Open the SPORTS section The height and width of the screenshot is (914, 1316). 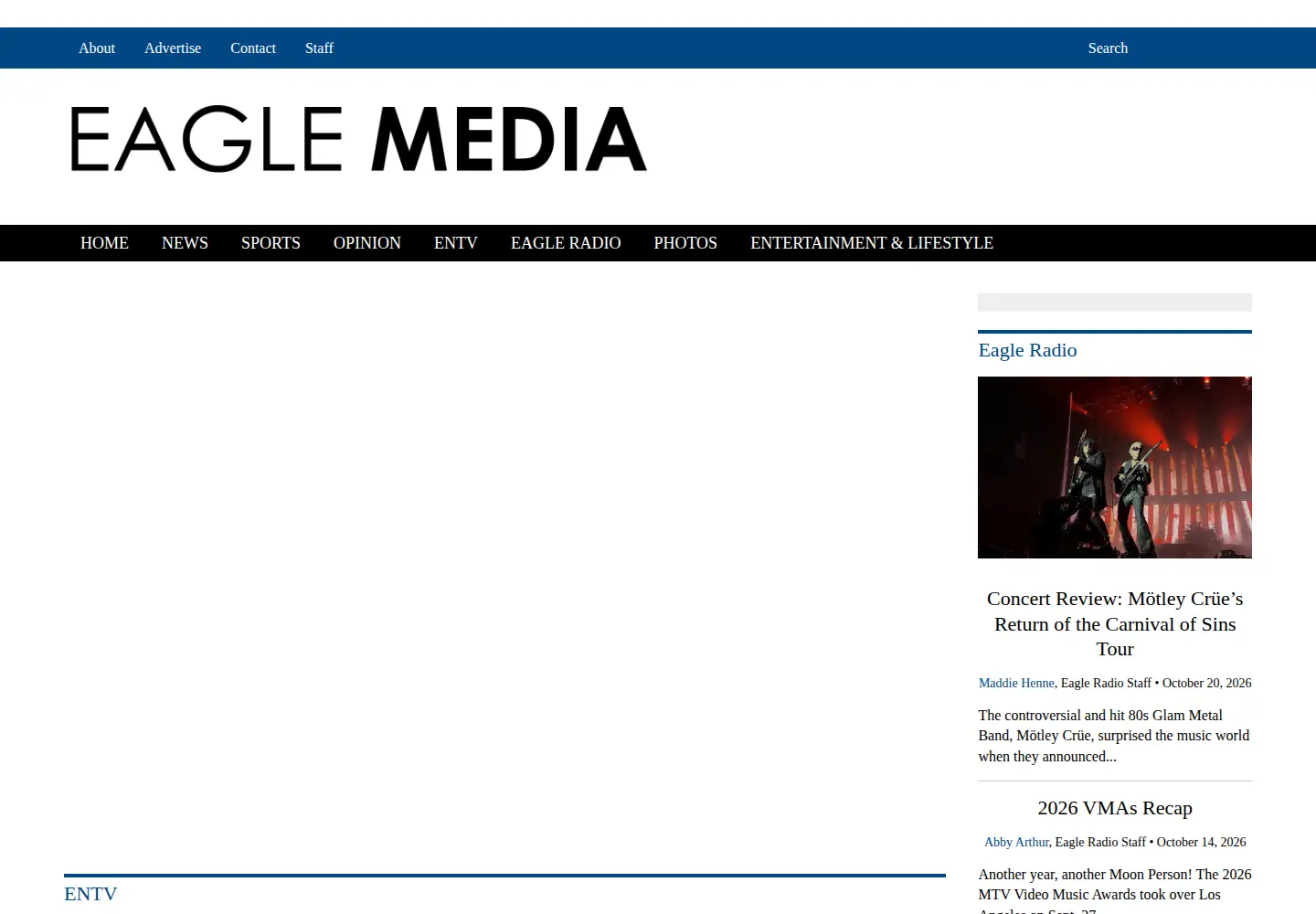(271, 243)
